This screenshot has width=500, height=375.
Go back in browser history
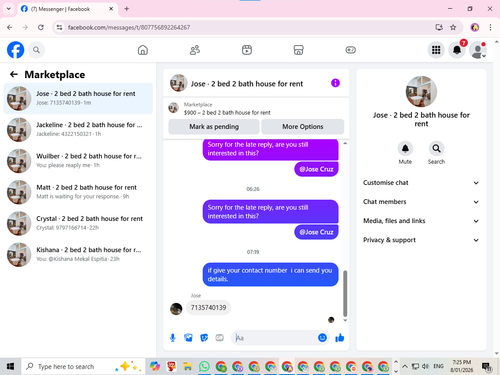click(x=10, y=27)
